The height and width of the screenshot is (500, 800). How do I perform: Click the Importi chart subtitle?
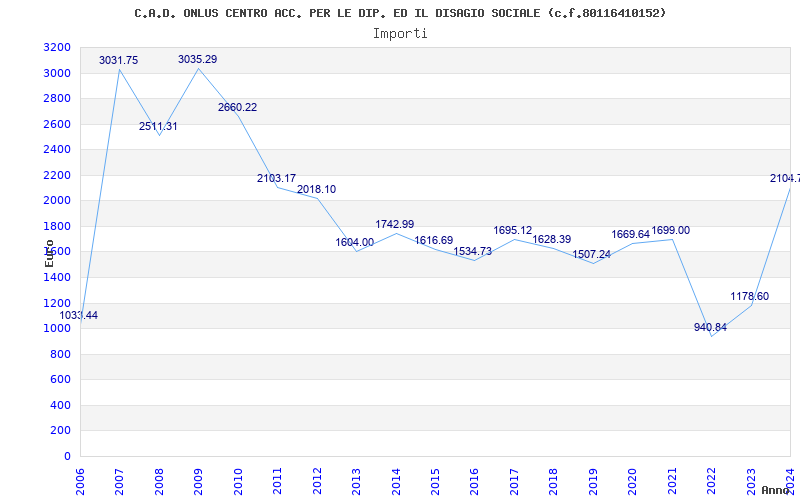point(400,33)
